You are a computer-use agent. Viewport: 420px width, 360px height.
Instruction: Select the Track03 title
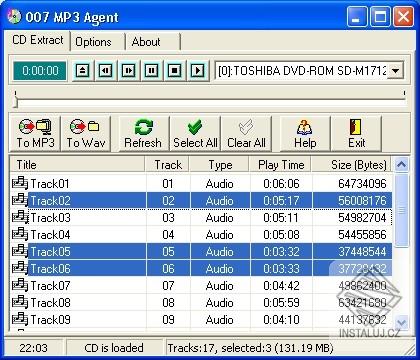click(x=50, y=218)
